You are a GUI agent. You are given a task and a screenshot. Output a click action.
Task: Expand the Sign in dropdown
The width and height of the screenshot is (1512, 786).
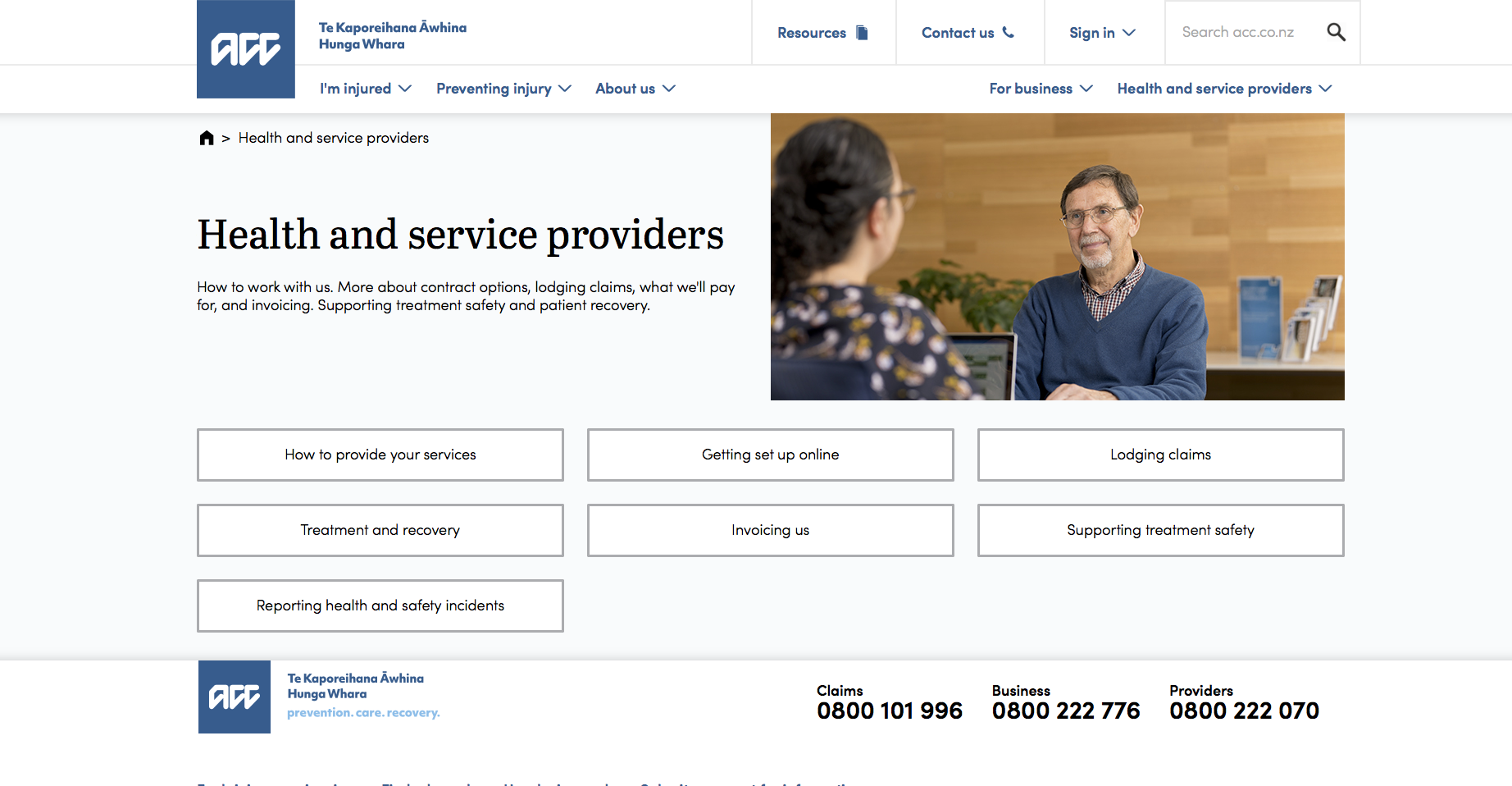1103,33
